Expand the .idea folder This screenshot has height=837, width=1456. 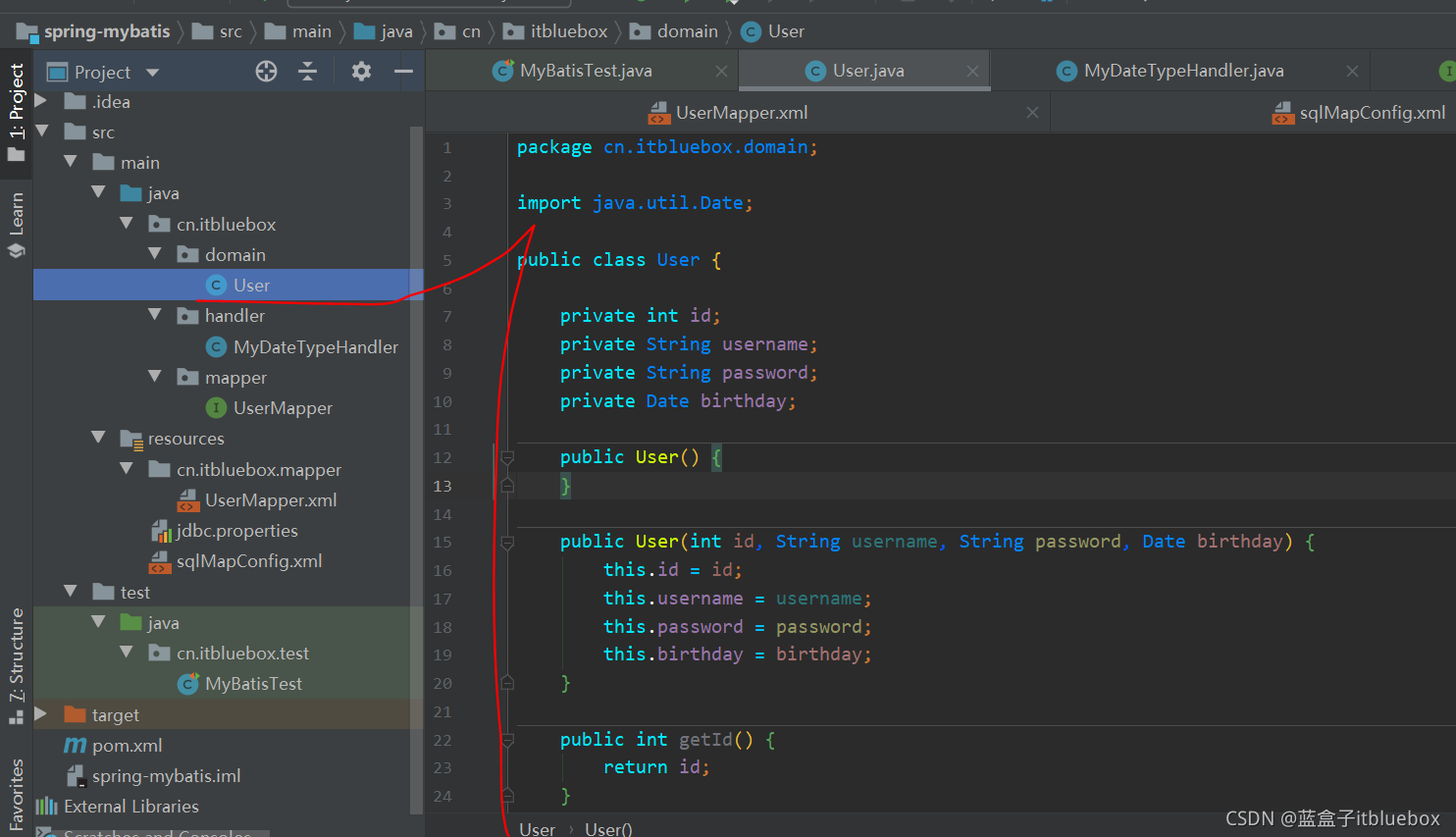click(x=41, y=101)
